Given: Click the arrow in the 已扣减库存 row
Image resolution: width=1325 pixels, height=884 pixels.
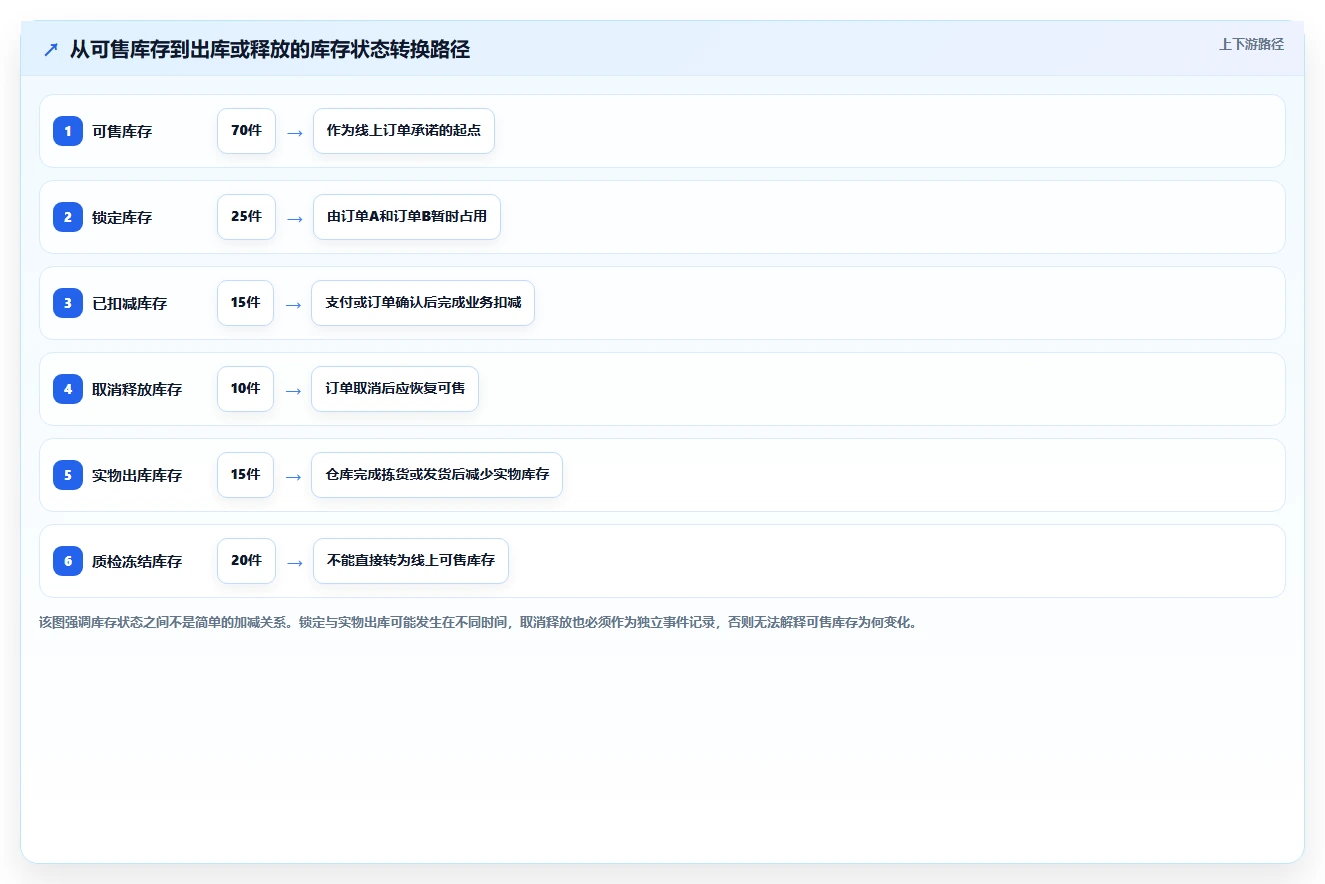Looking at the screenshot, I should tap(293, 304).
